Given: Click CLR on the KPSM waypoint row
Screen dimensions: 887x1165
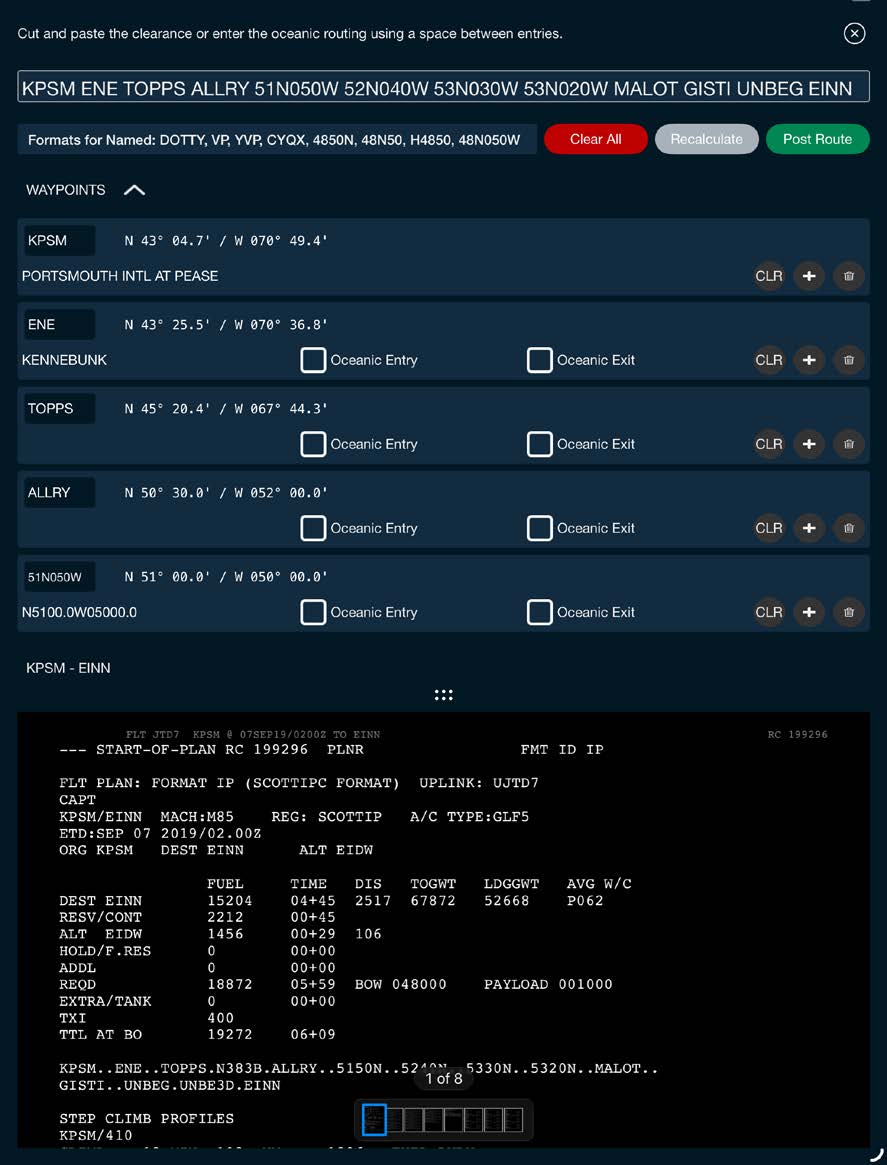Looking at the screenshot, I should coord(768,276).
